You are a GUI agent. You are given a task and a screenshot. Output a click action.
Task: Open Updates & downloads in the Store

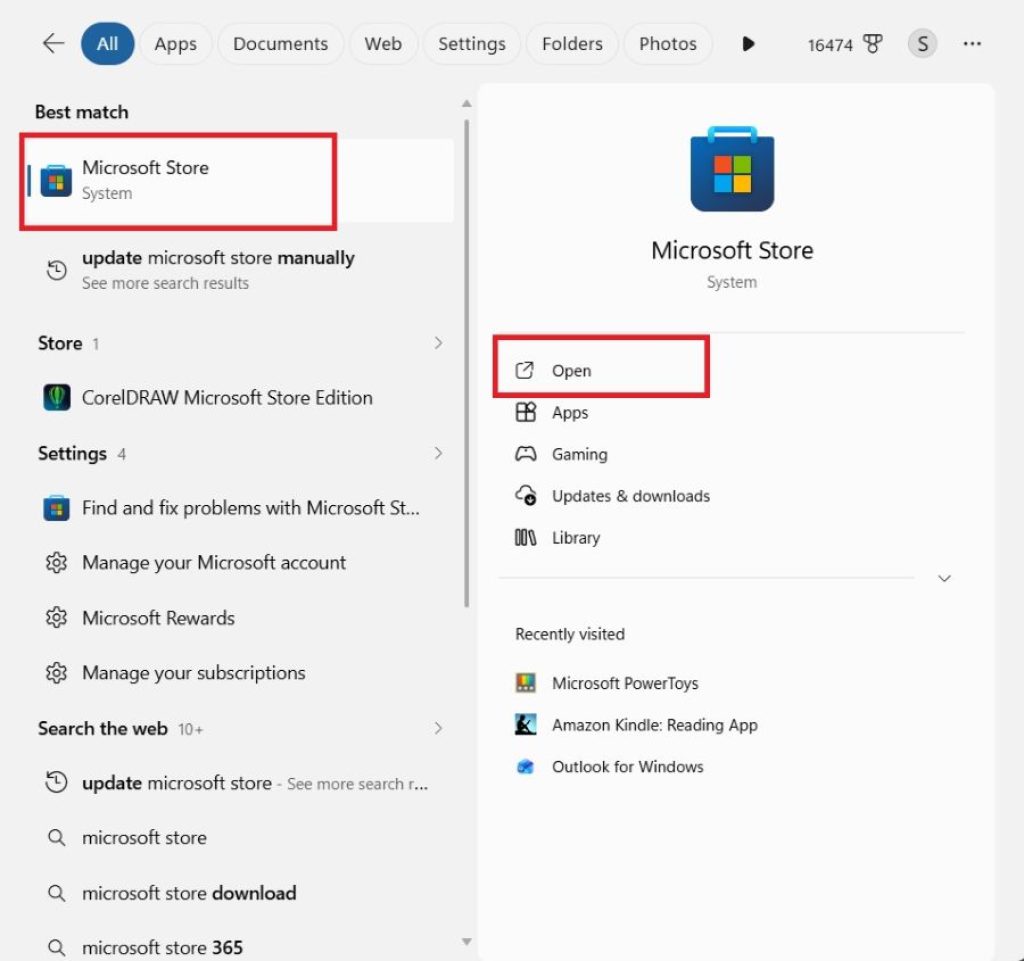630,496
